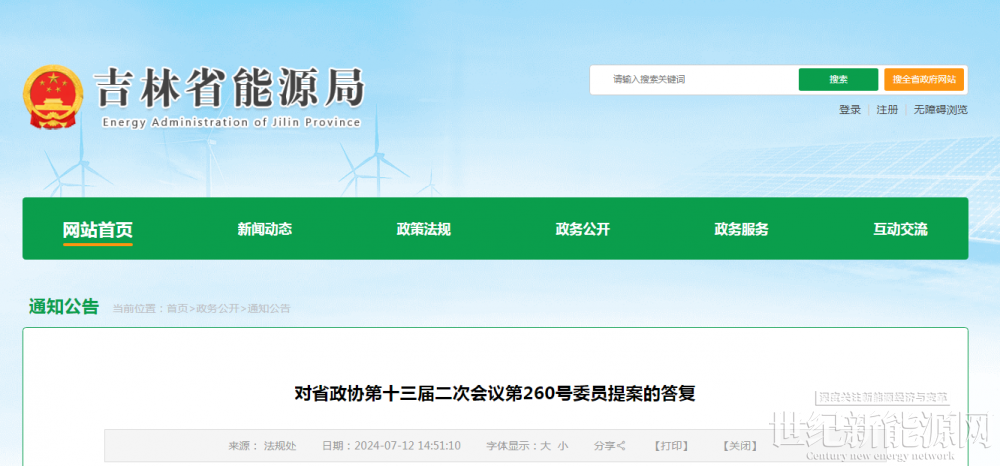The width and height of the screenshot is (1000, 466).
Task: Click the Energy Administration of Jilin Province subtitle
Action: pos(231,122)
